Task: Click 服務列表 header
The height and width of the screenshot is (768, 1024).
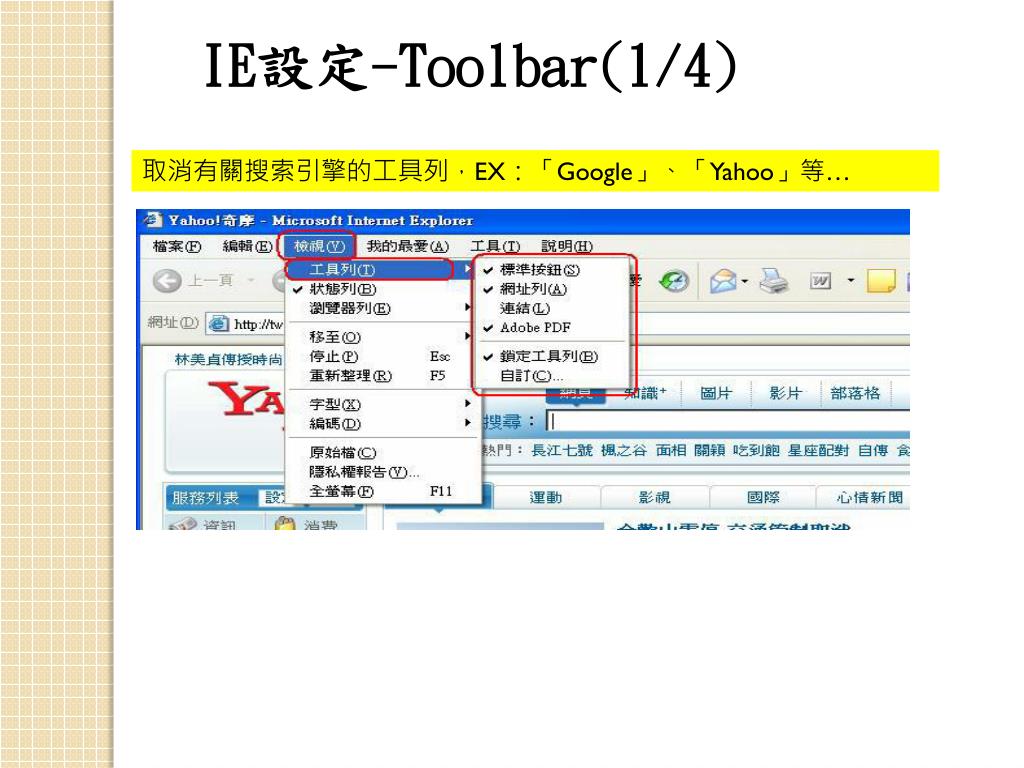Action: coord(205,498)
